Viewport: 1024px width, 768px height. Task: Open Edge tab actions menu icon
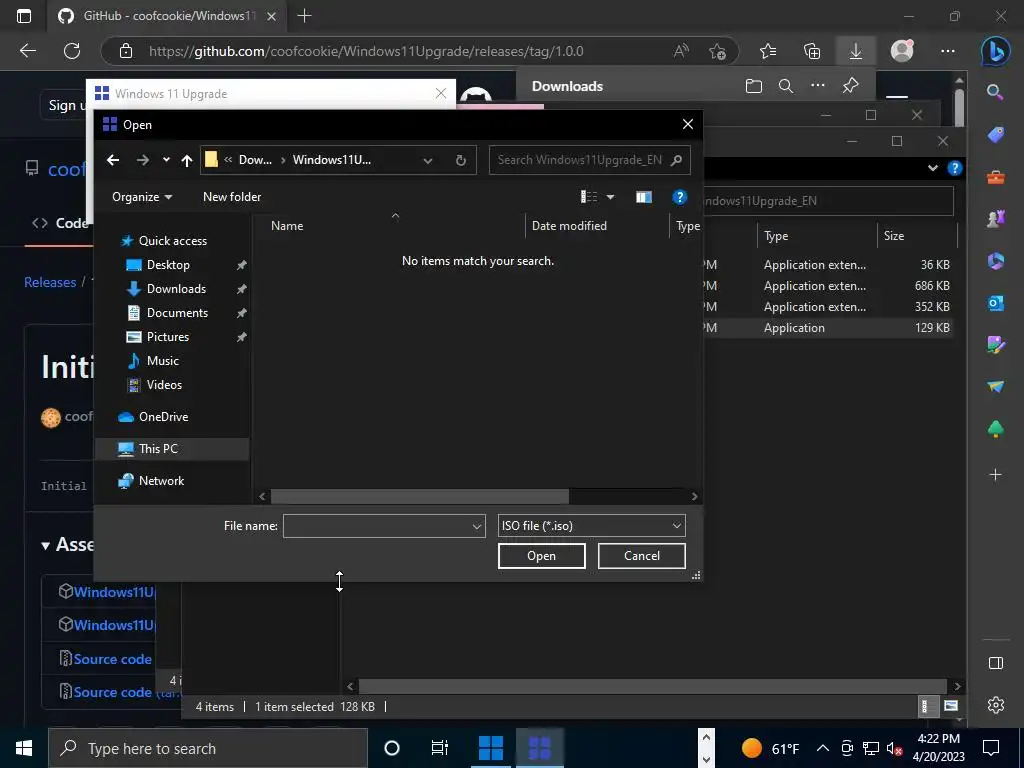24,16
